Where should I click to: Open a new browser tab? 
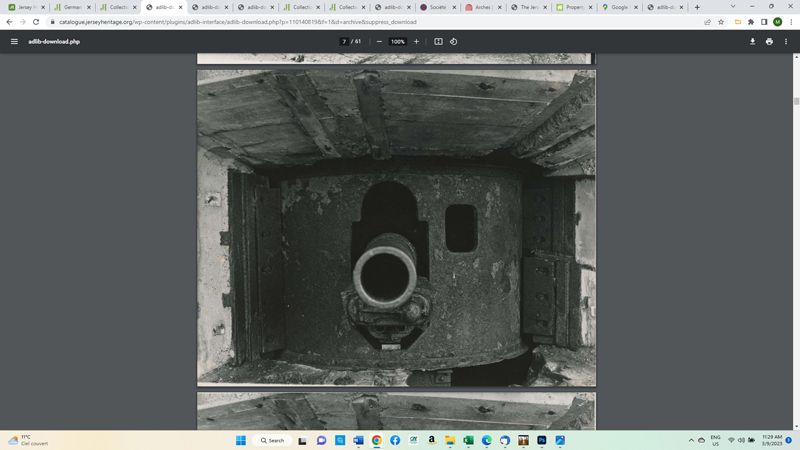pyautogui.click(x=697, y=7)
